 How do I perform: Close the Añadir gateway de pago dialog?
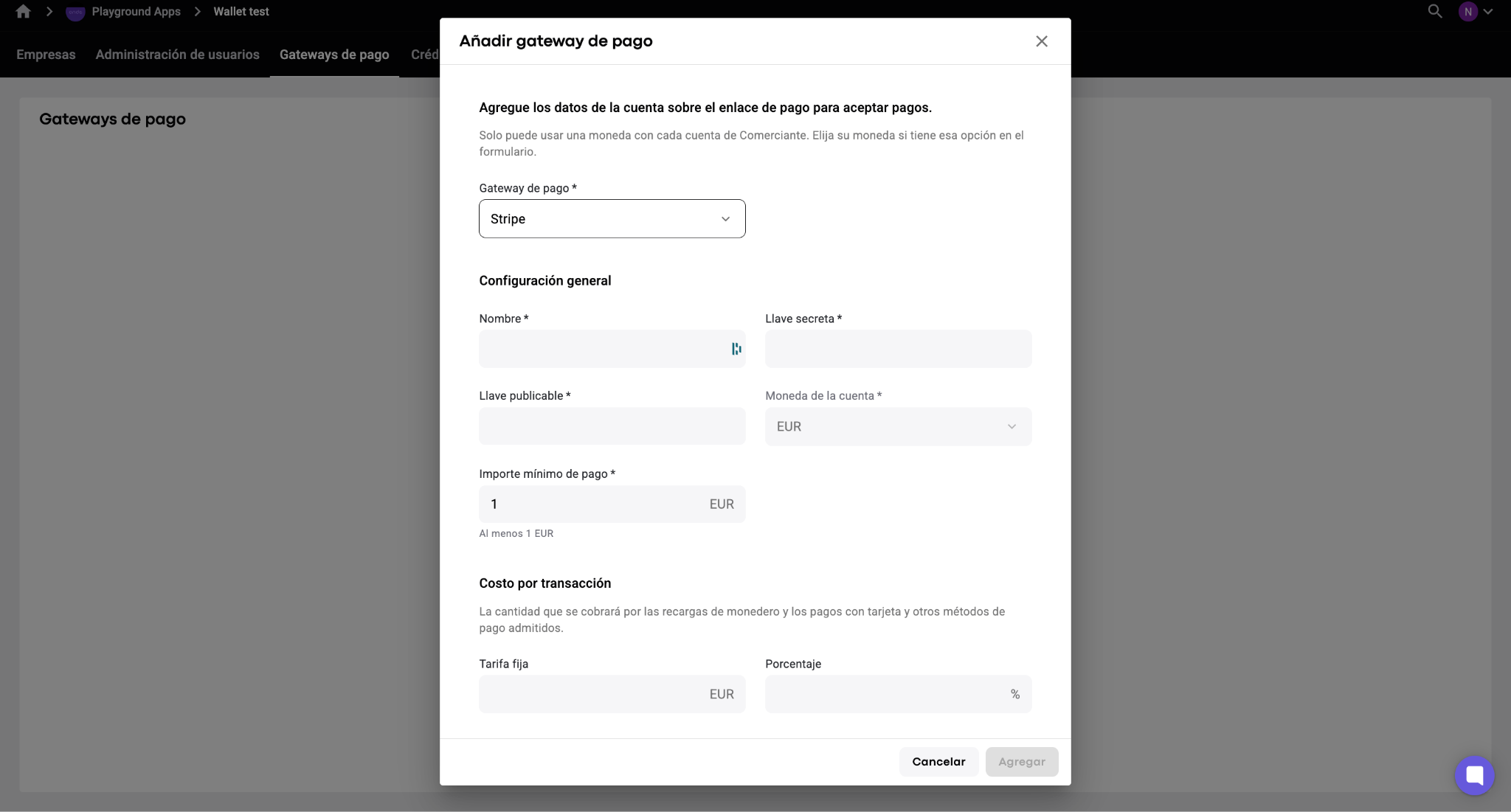(x=1041, y=41)
